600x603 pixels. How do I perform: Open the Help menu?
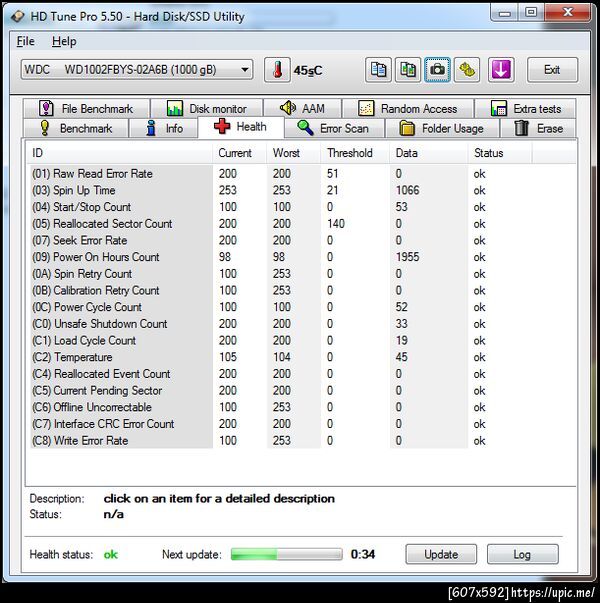click(64, 41)
